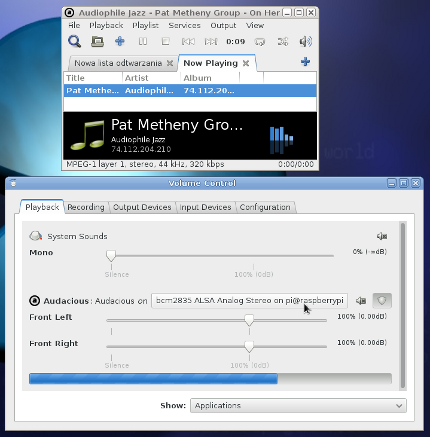
Task: Add a new playlist tab with plus icon
Action: [305, 62]
